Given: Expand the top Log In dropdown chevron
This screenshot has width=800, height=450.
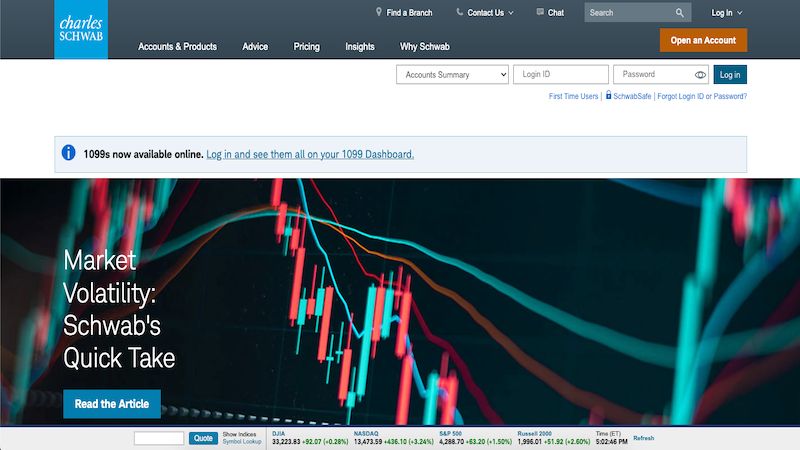Looking at the screenshot, I should click(x=739, y=13).
